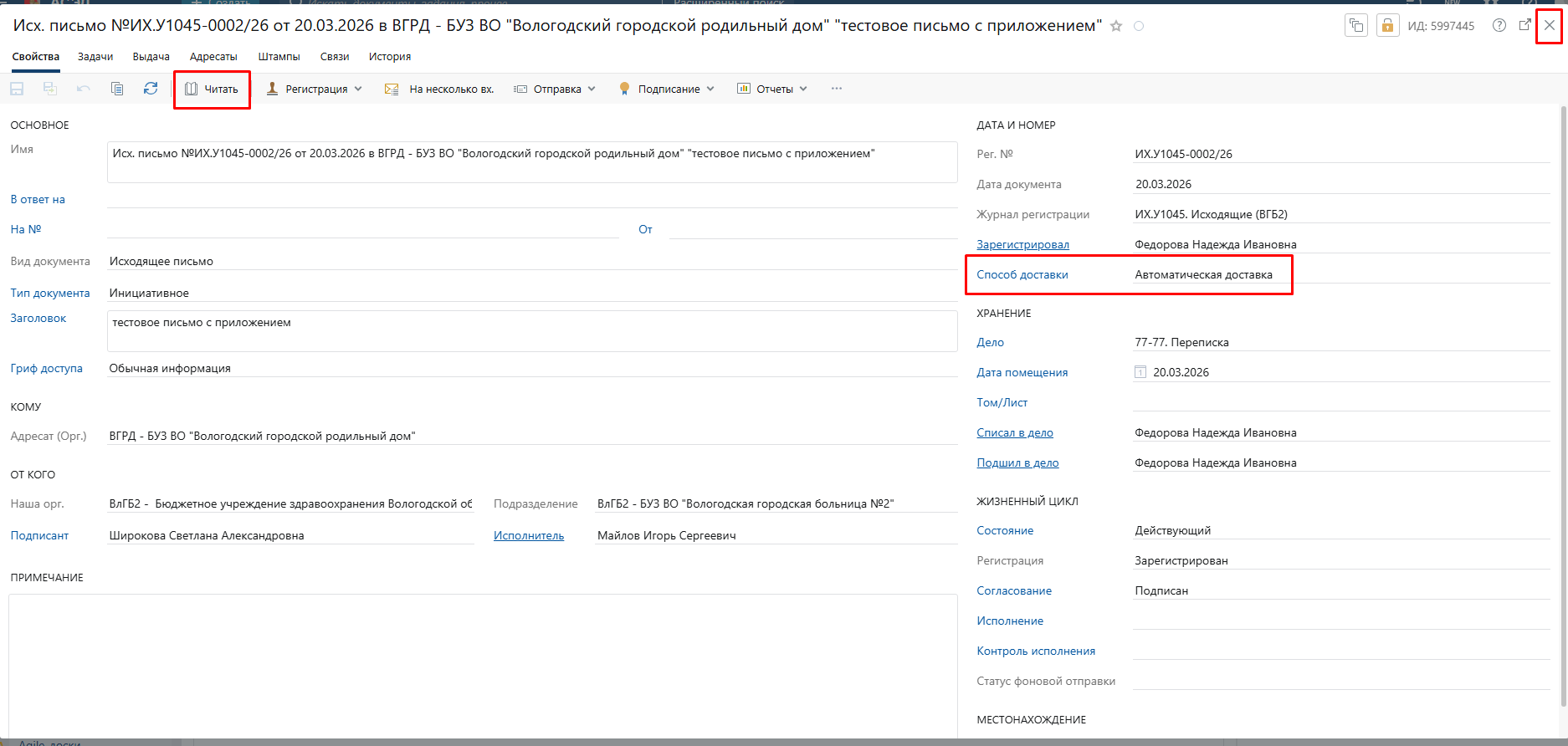Switch to the Адресаты tab
Viewport: 1568px width, 746px height.
[x=213, y=57]
